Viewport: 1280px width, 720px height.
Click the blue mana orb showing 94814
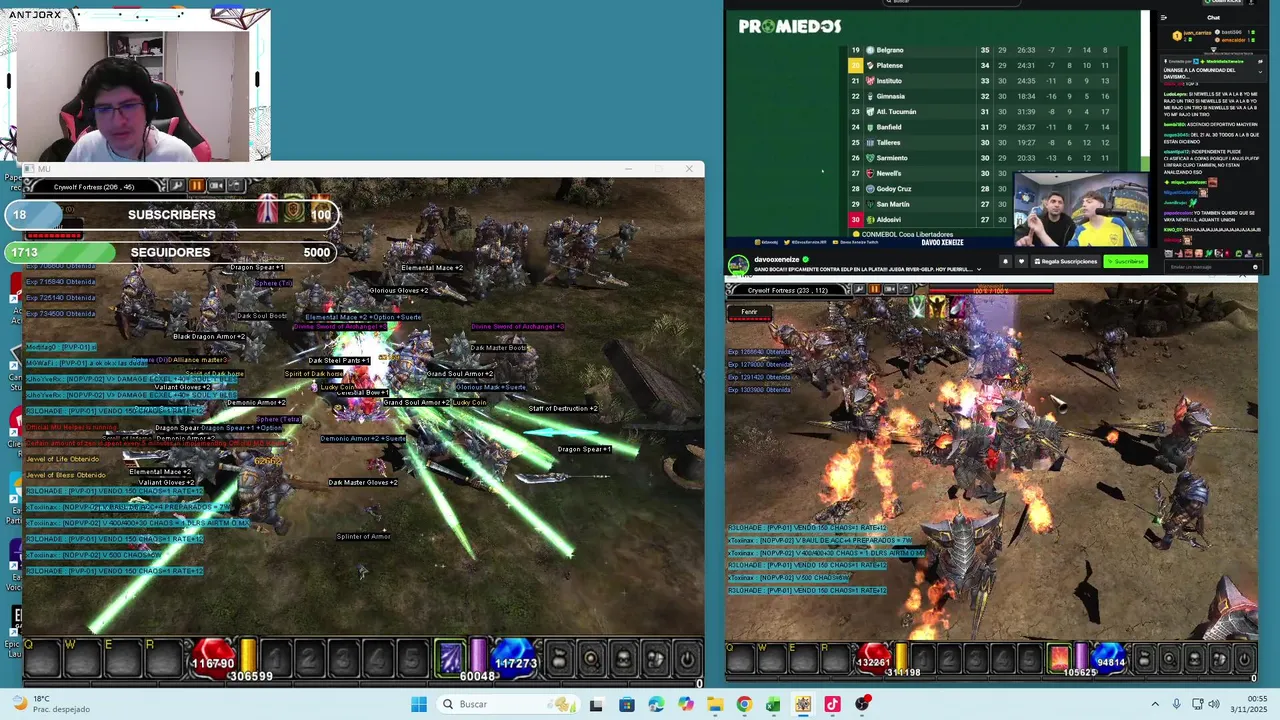[x=1110, y=659]
